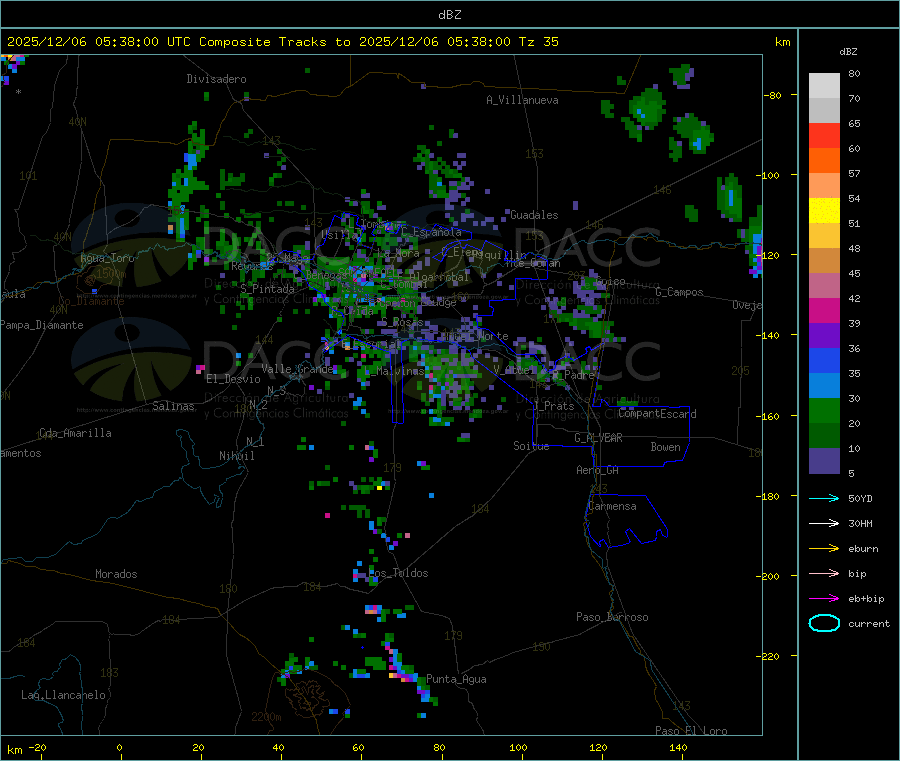
Task: Click the 'dBZ' heading above the color scale
Action: click(x=848, y=52)
